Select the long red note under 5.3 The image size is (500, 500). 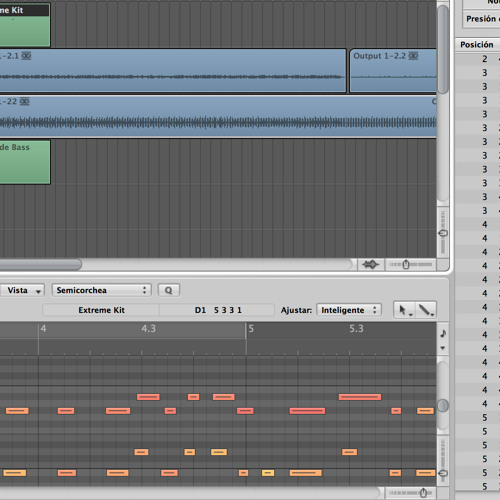360,397
